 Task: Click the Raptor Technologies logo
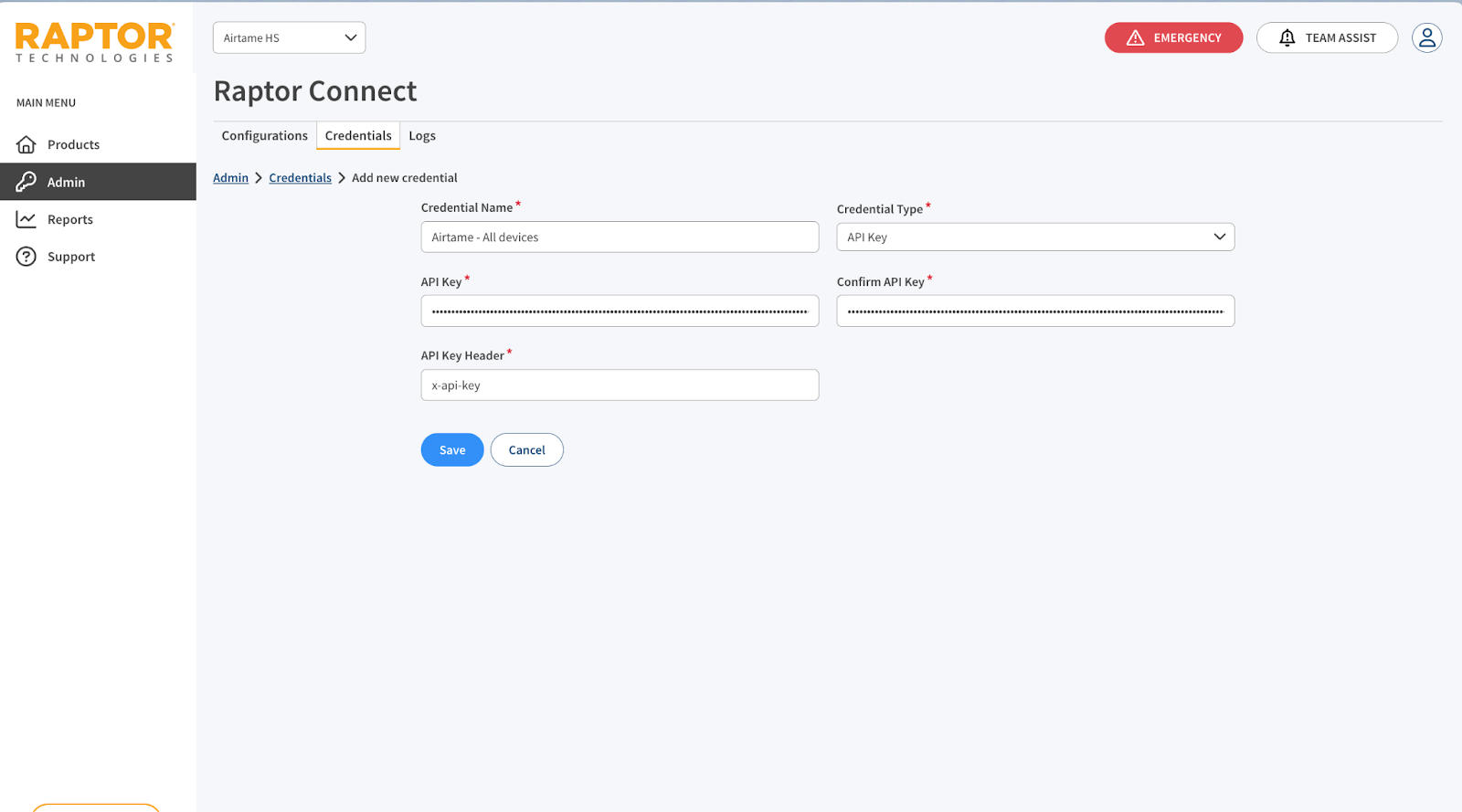click(95, 43)
